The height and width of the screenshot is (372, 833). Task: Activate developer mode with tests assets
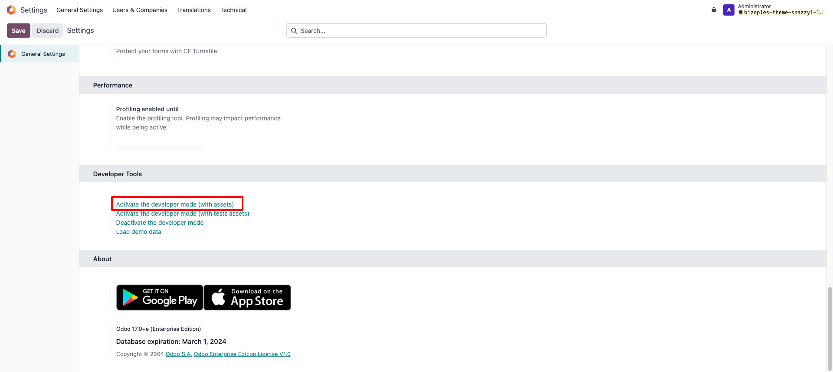tap(183, 214)
